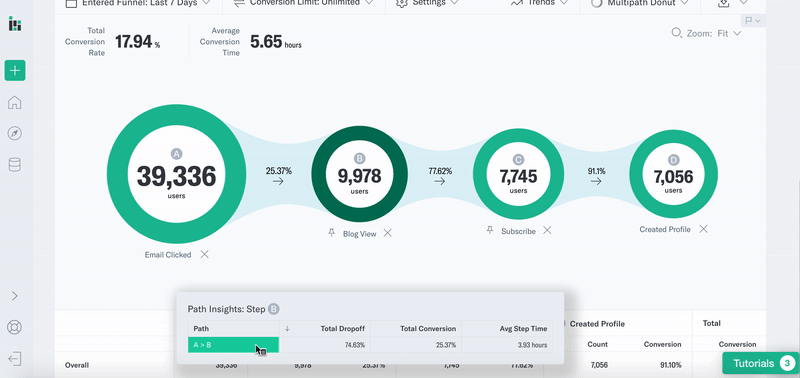Remove the Blog View step
800x378 pixels.
click(x=388, y=233)
